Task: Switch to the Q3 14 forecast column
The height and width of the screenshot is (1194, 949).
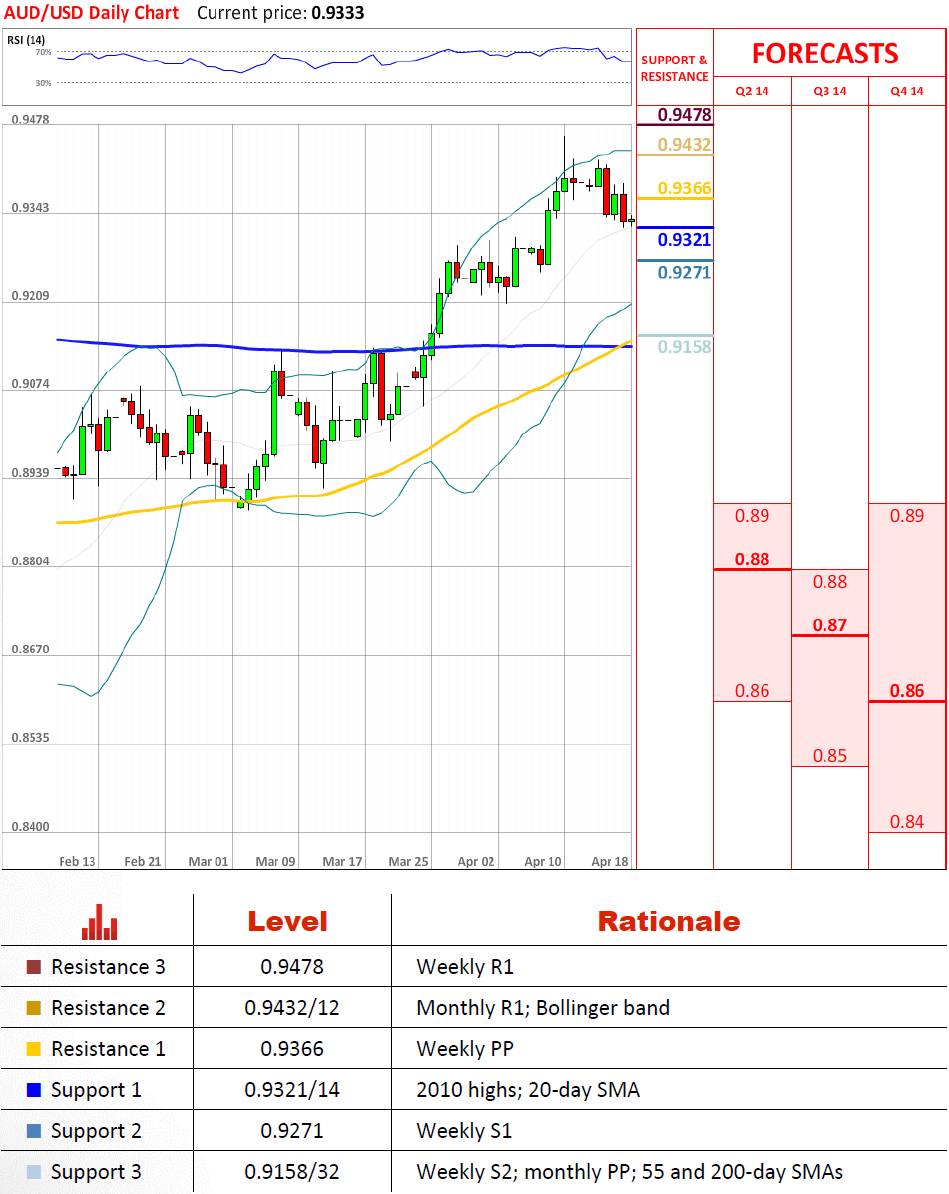Action: coord(830,91)
